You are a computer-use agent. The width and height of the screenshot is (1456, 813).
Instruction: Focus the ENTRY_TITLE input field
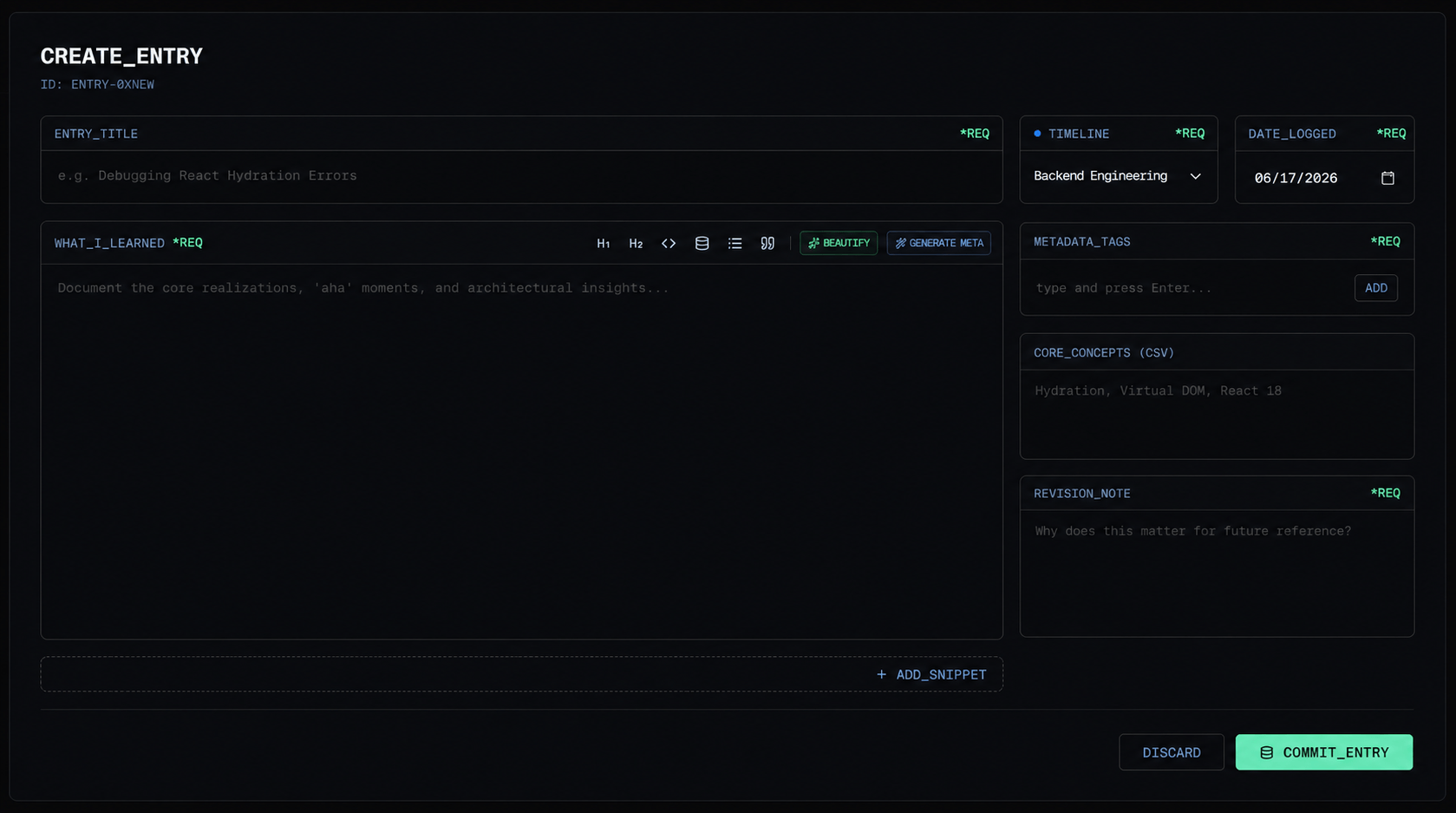(521, 176)
